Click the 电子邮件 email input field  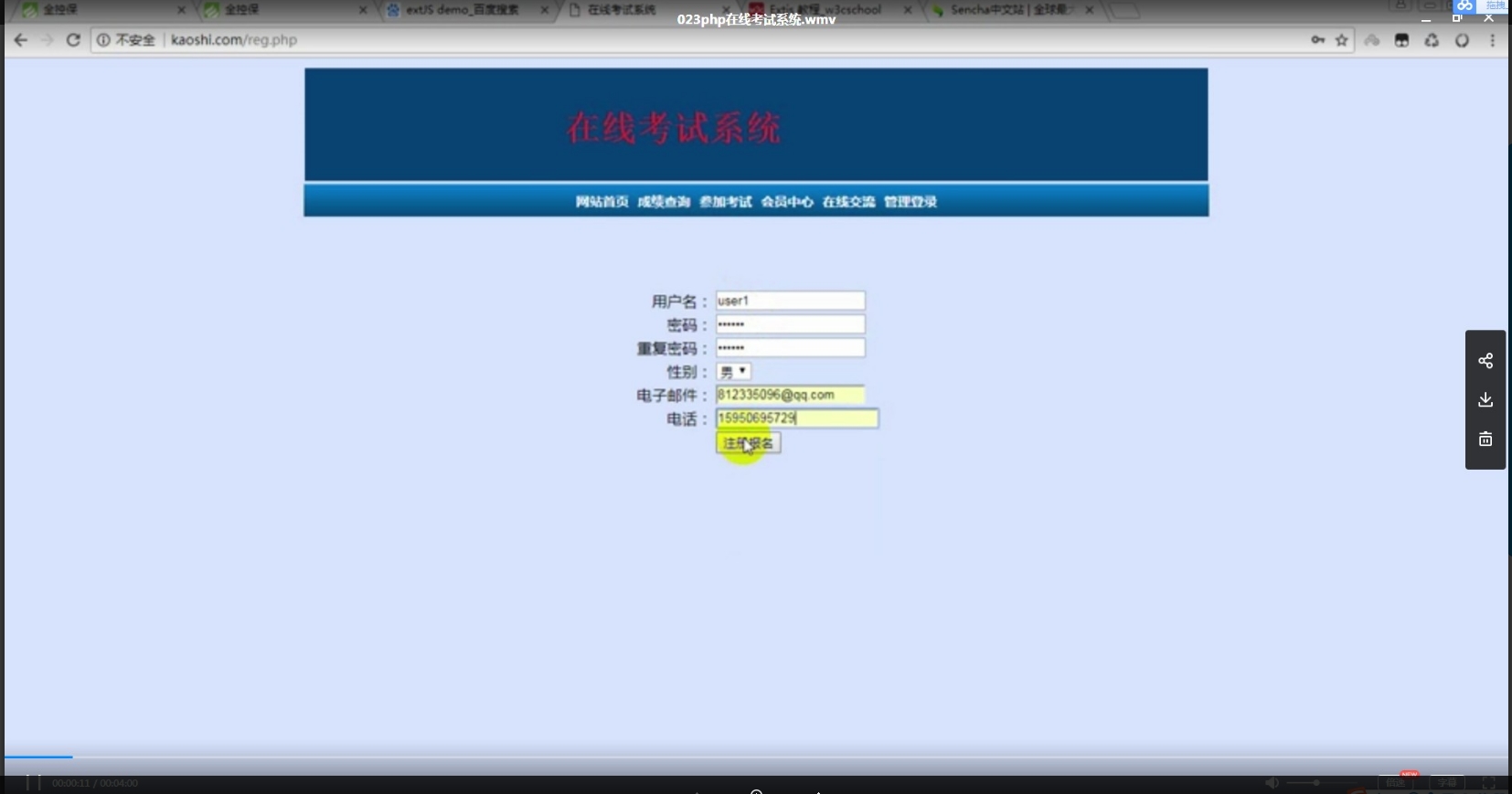click(791, 395)
